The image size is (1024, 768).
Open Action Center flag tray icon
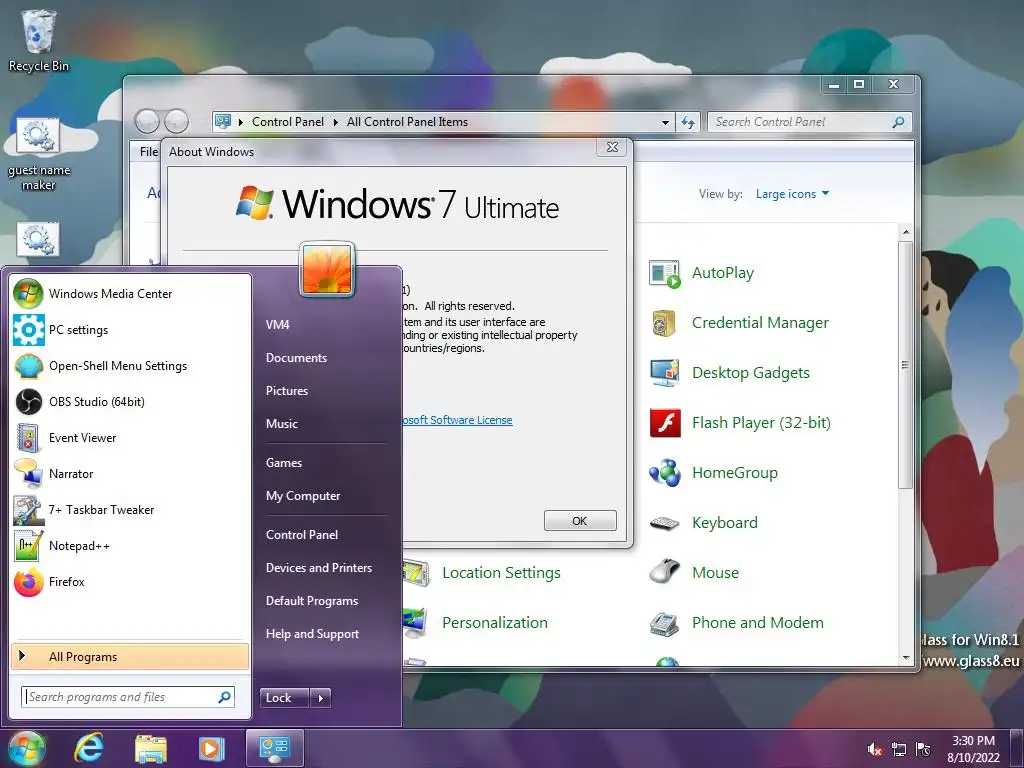click(923, 749)
